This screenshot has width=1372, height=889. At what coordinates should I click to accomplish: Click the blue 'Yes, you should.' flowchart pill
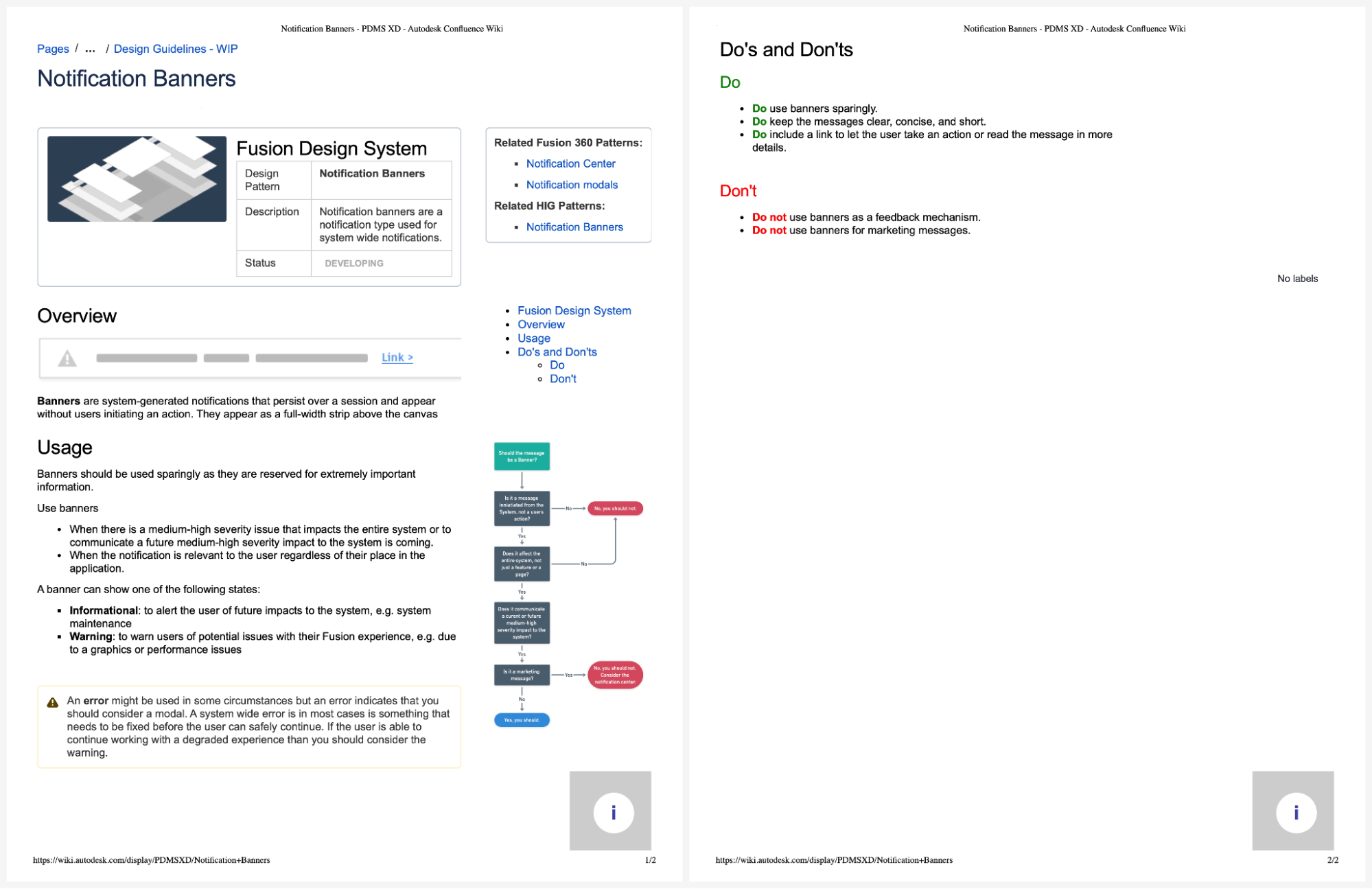522,720
